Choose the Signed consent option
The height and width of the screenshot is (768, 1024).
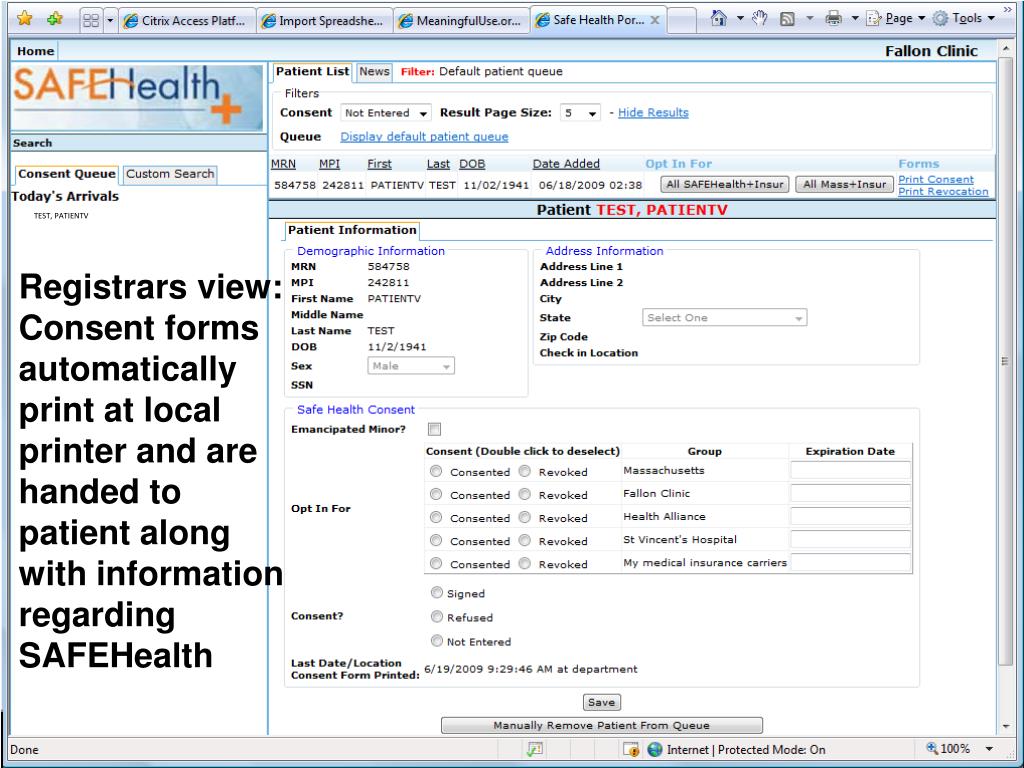tap(437, 592)
